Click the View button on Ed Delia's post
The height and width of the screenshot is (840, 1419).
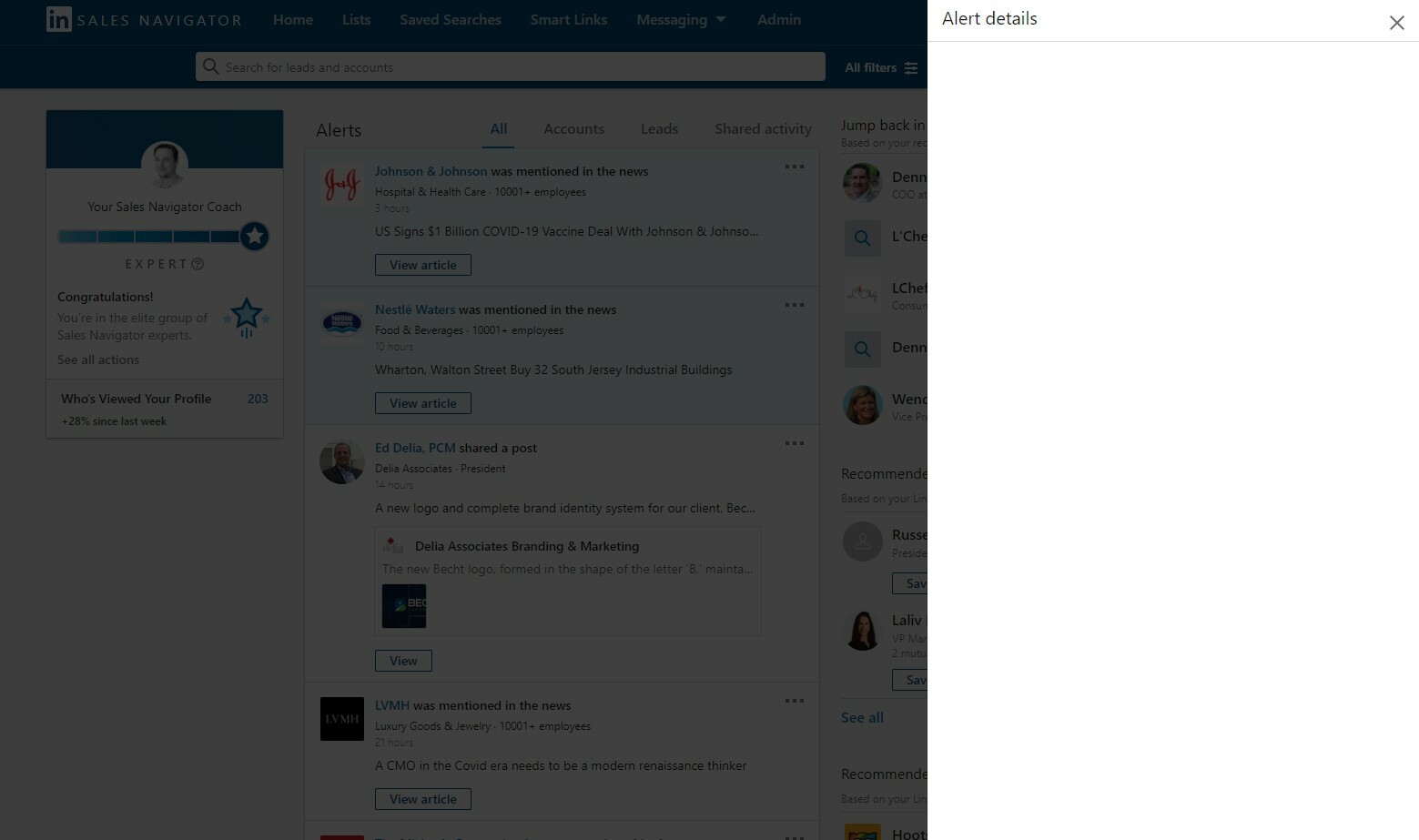(x=403, y=661)
